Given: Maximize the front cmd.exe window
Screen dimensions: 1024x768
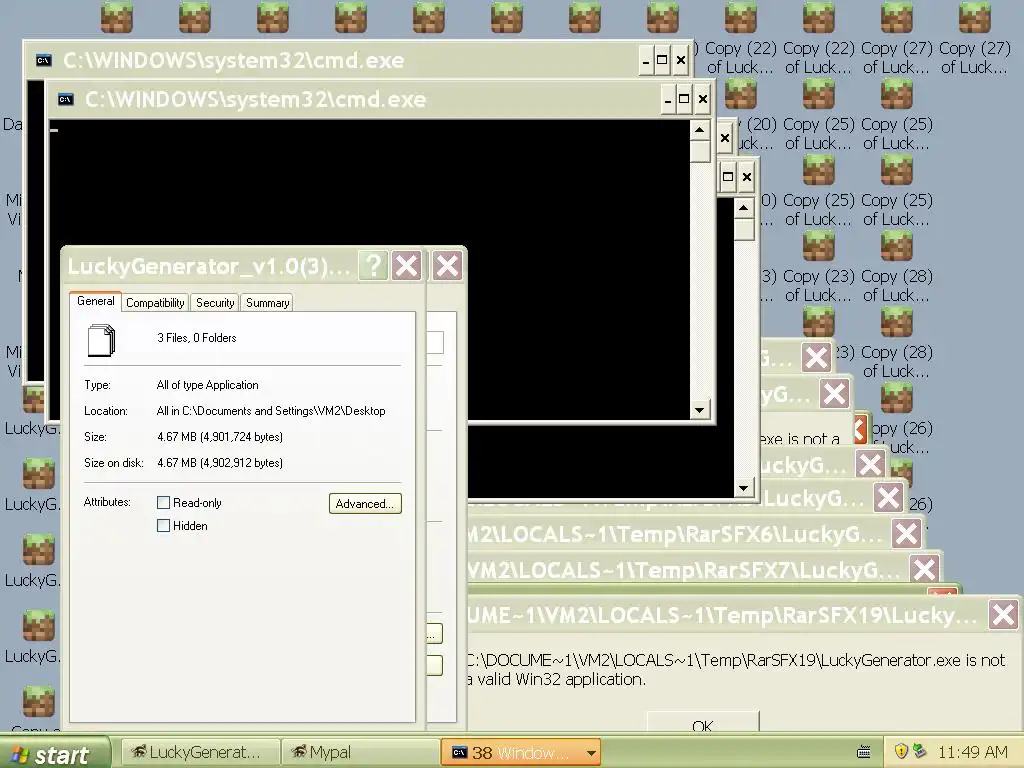Looking at the screenshot, I should coord(684,99).
